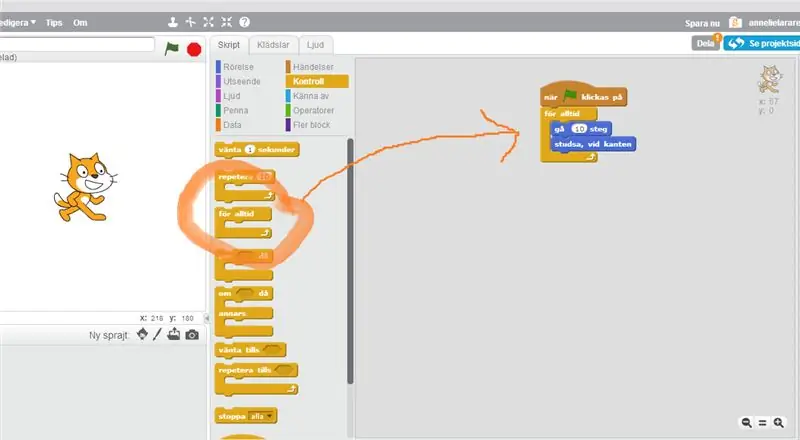Zoom out the scripts area
Image resolution: width=800 pixels, height=440 pixels.
[746, 423]
